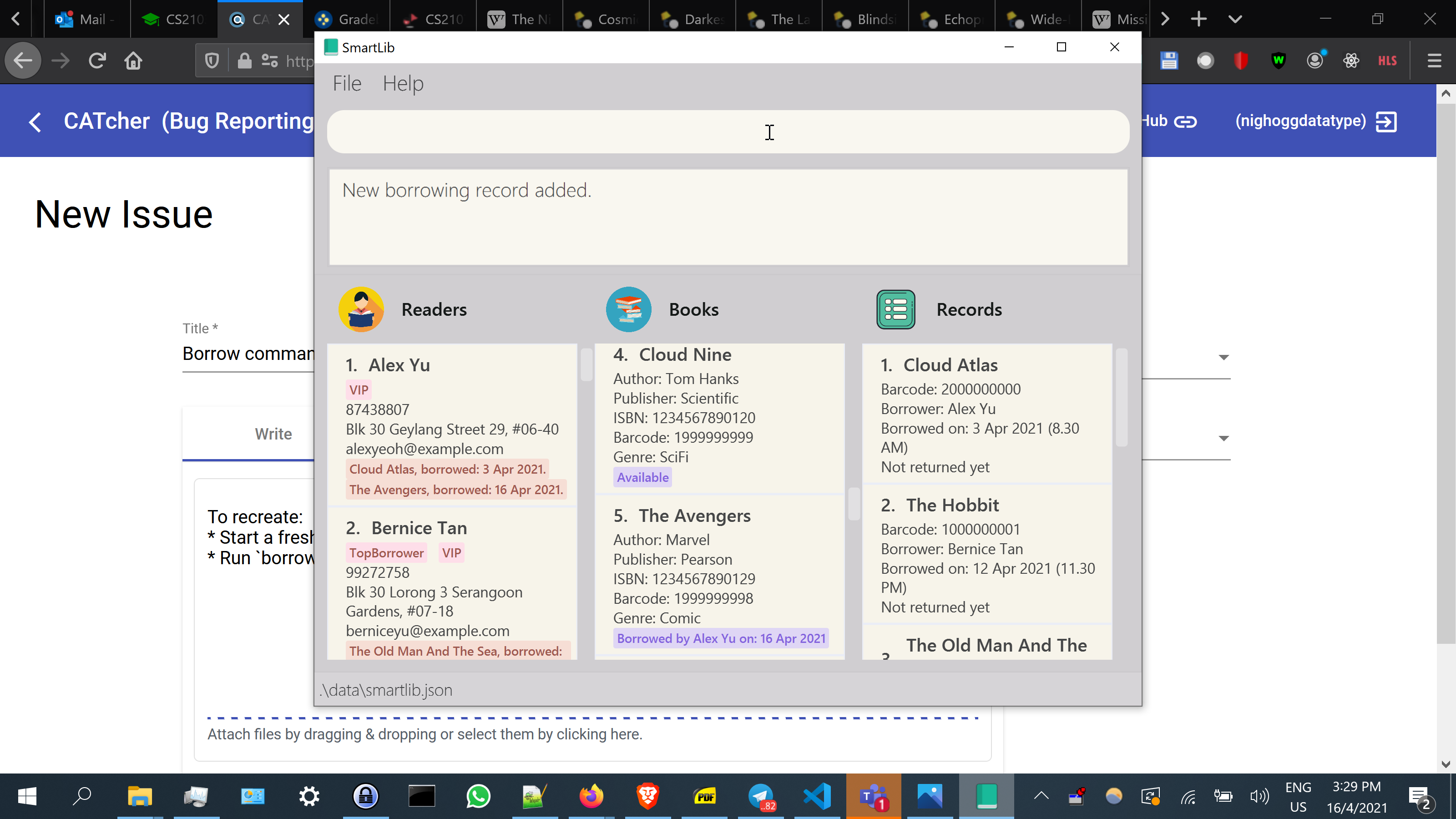Open the browser tab list chevron
Image resolution: width=1456 pixels, height=819 pixels.
pyautogui.click(x=1235, y=19)
